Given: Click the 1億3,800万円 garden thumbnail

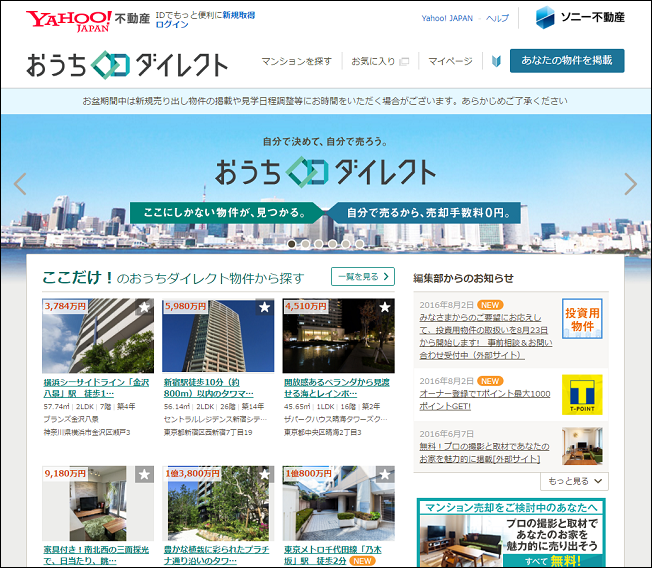Looking at the screenshot, I should coord(218,503).
